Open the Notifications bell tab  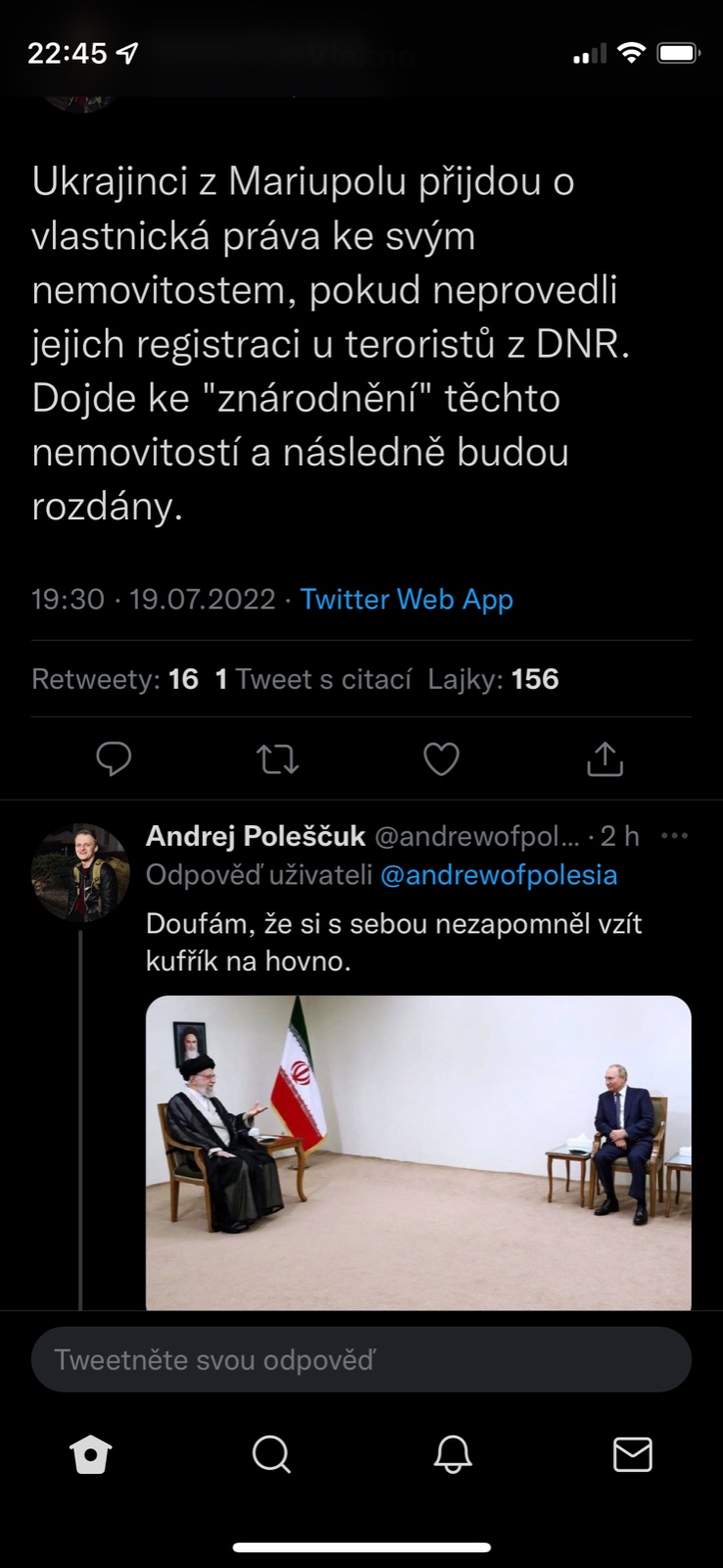tap(453, 1454)
